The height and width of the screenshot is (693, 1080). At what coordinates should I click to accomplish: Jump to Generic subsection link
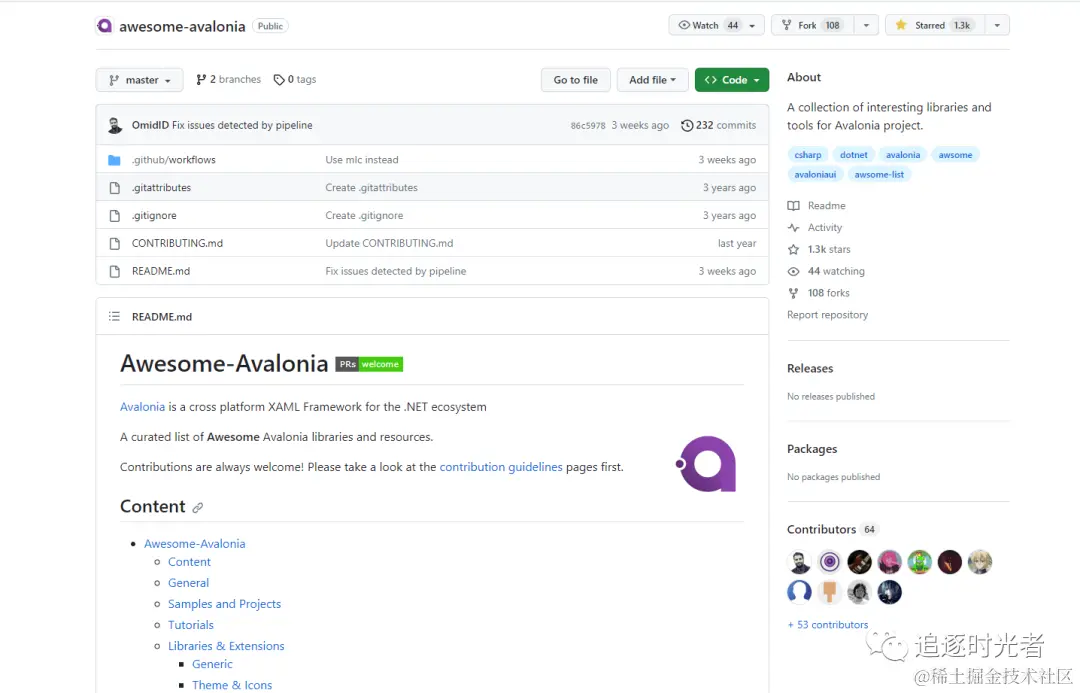pos(212,664)
